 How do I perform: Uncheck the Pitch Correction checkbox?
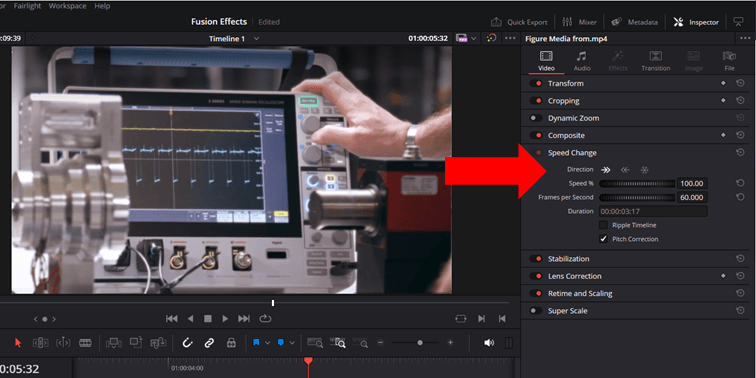coord(603,239)
